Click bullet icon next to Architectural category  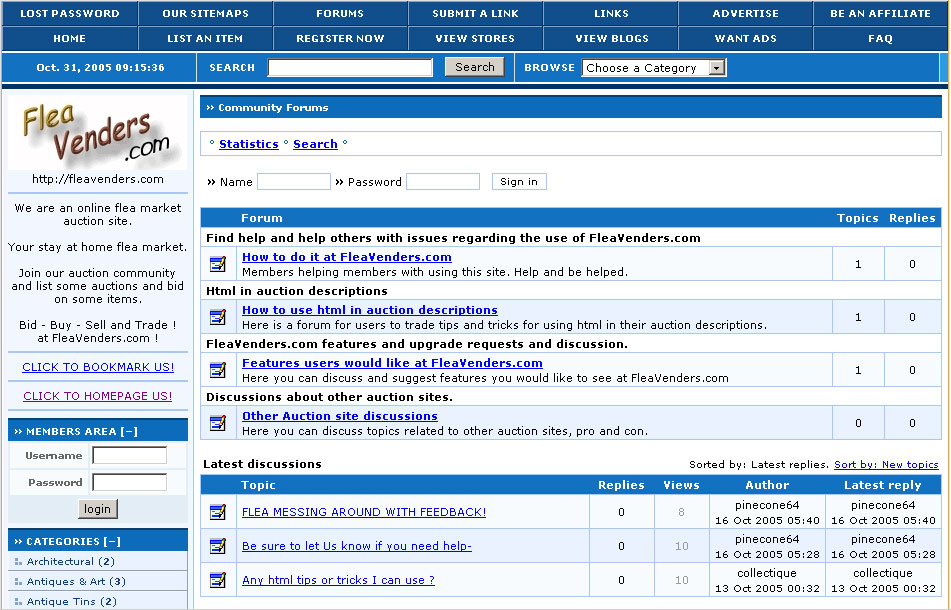18,561
